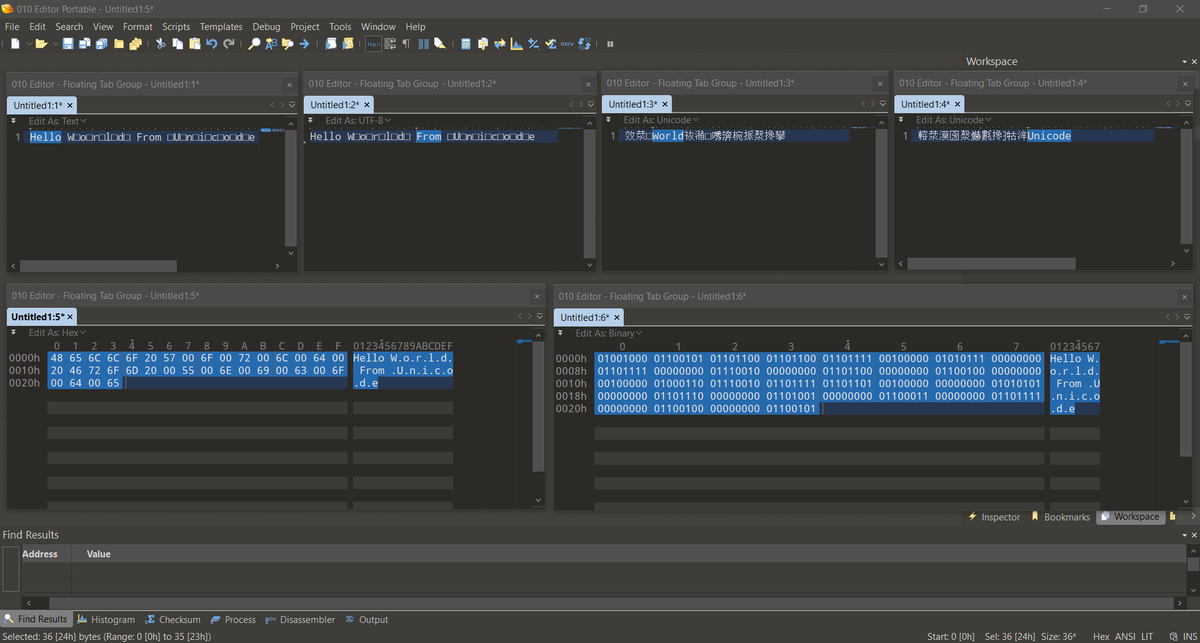
Task: Click the Checksum icon in the toolbar
Action: (550, 44)
